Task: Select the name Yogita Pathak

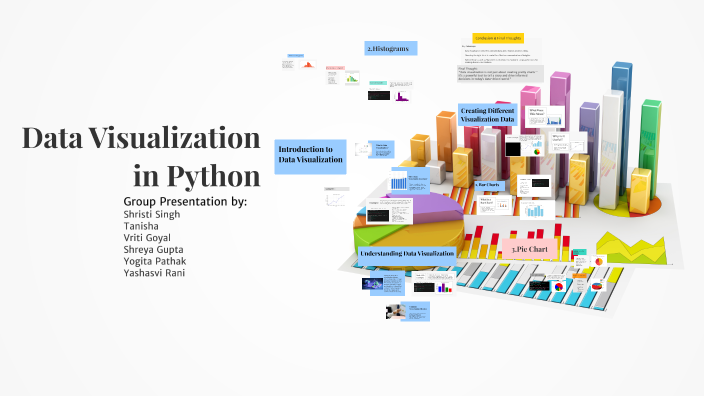Action: pos(154,261)
